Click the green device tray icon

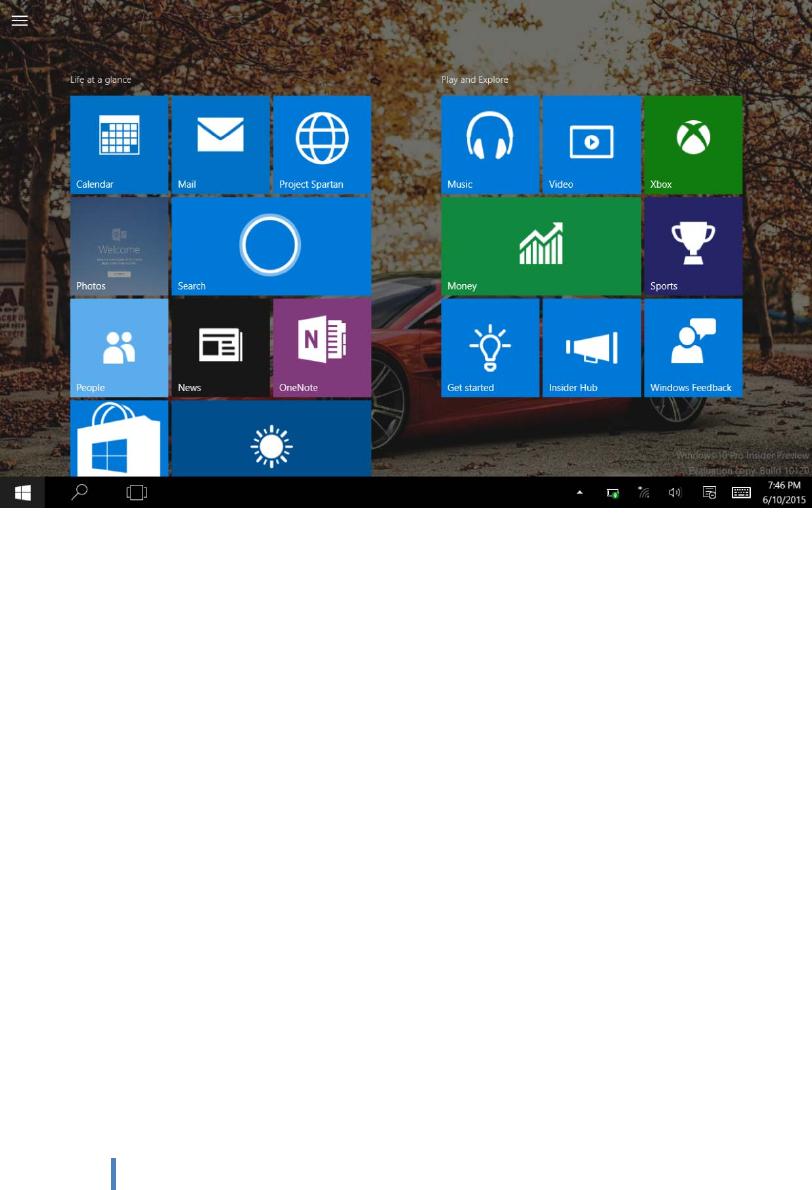[612, 493]
